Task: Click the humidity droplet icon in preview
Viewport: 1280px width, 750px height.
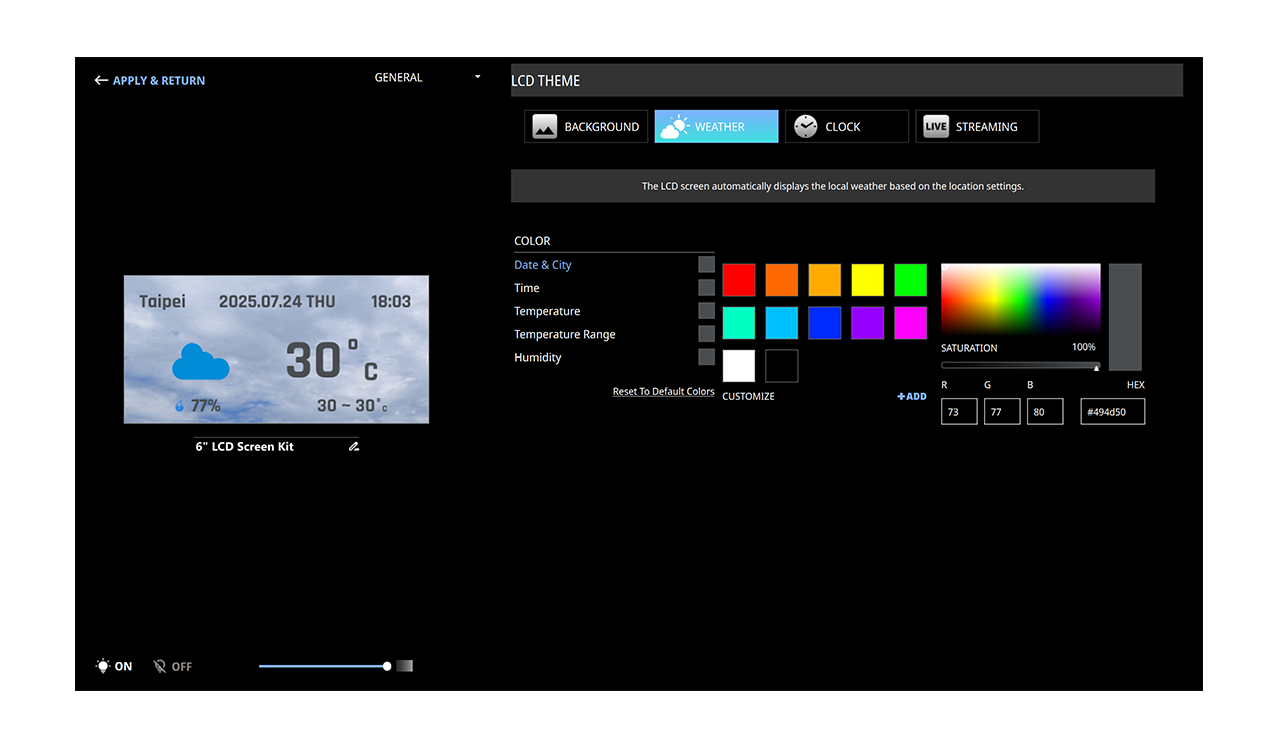Action: 180,407
